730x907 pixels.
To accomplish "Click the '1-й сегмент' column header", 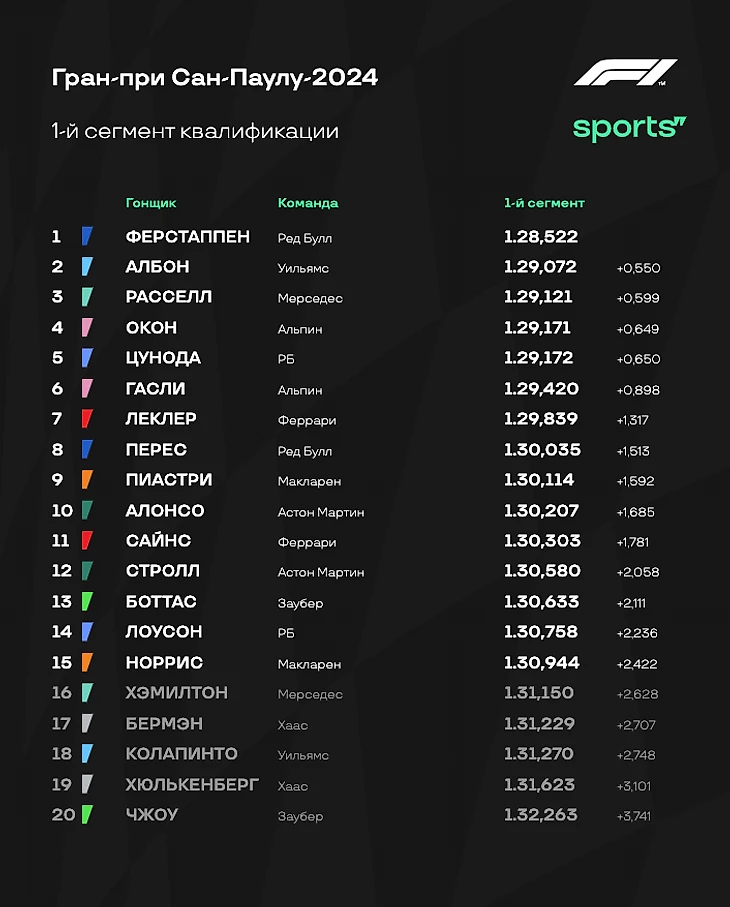I will [x=544, y=203].
